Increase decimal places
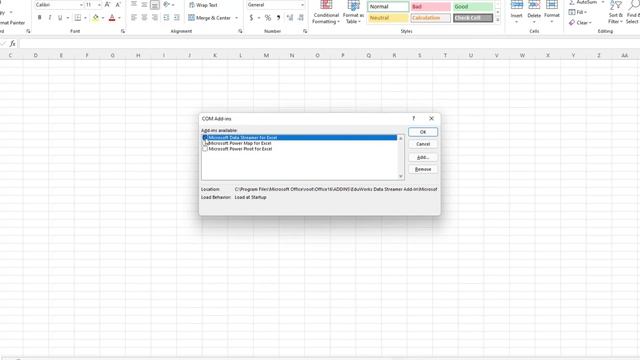This screenshot has width=640, height=360. (290, 18)
